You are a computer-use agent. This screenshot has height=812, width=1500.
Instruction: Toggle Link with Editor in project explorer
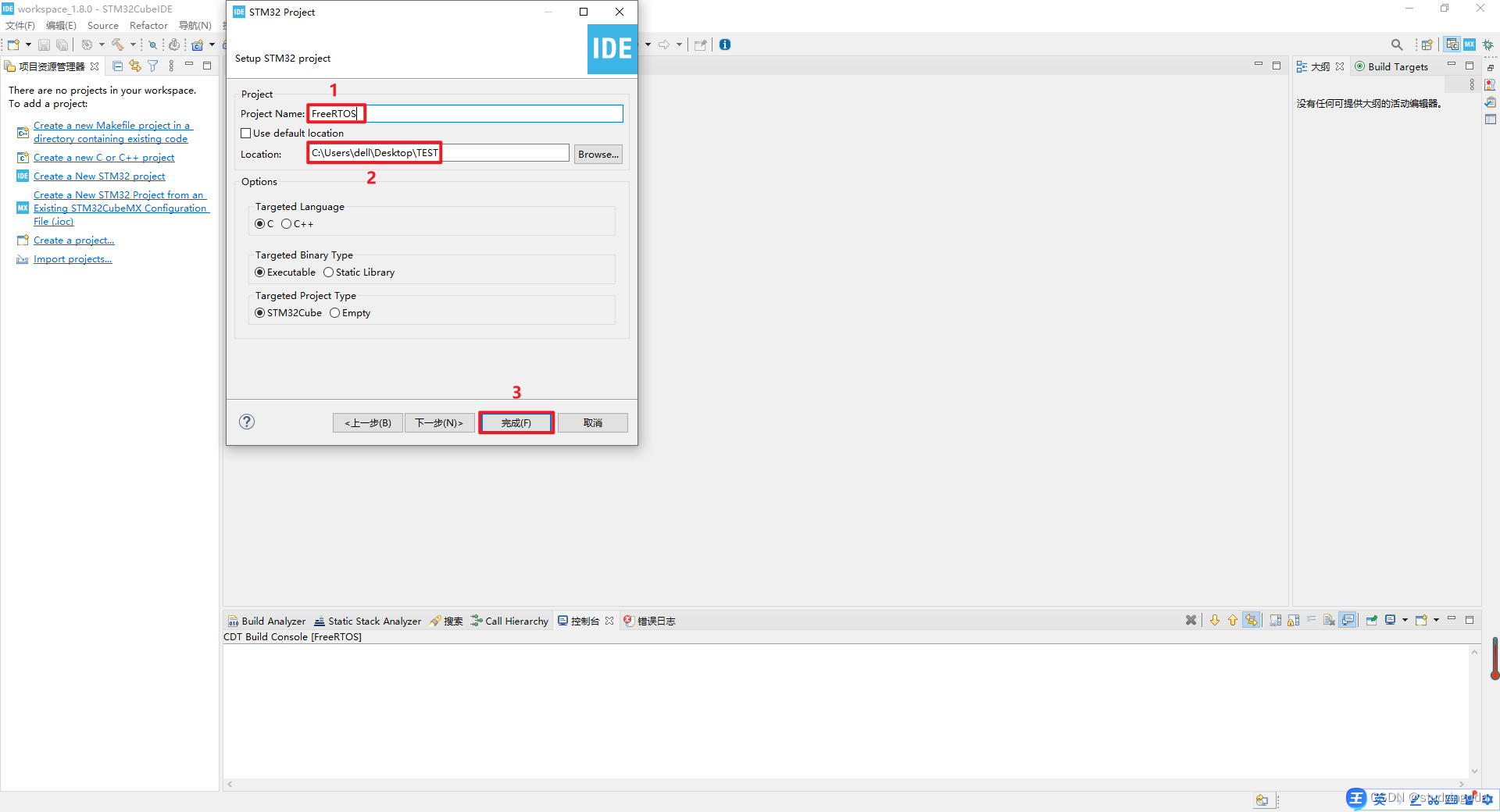[135, 66]
